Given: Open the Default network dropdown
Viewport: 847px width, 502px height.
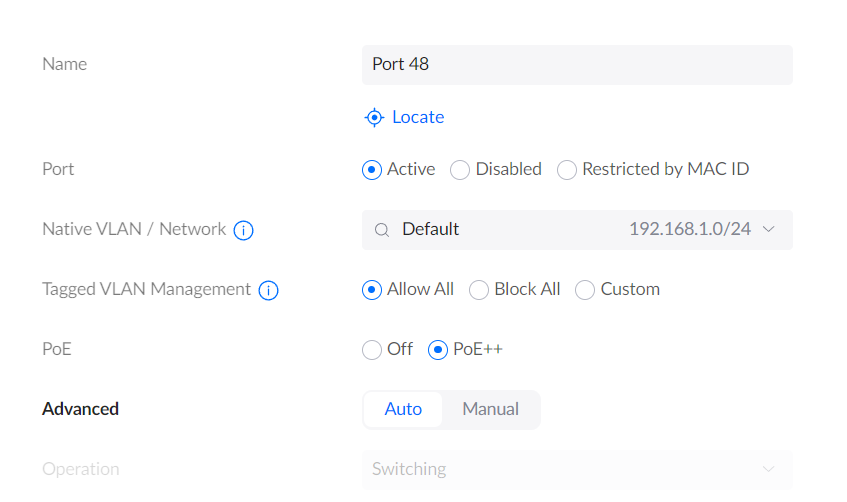Looking at the screenshot, I should (x=577, y=230).
